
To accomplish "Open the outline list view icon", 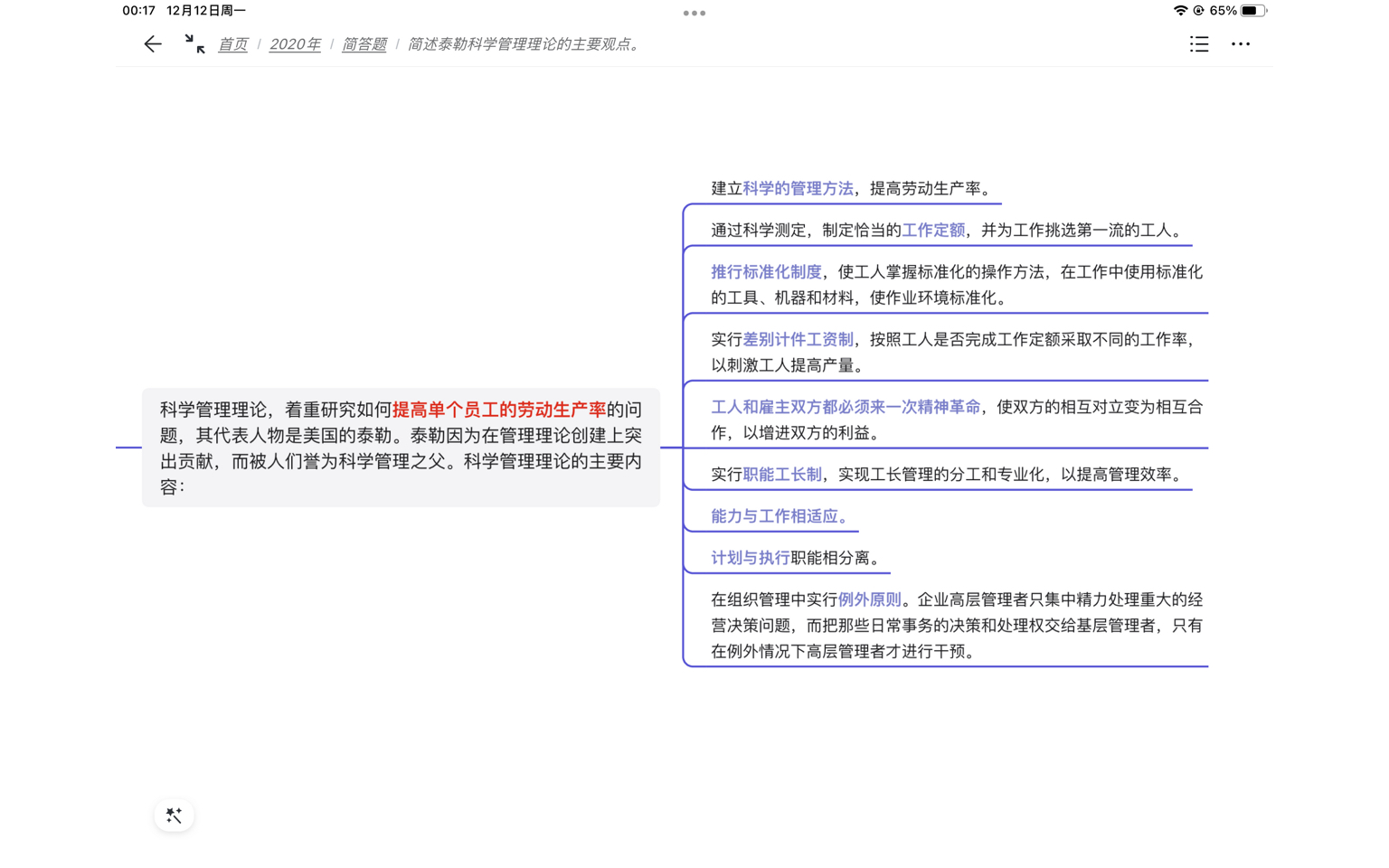I will (x=1199, y=43).
